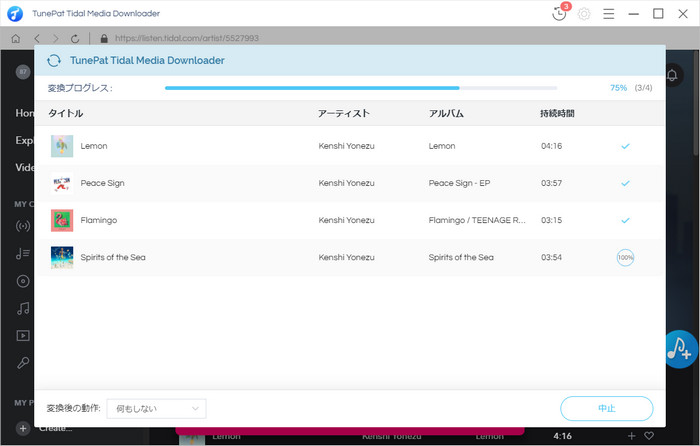The height and width of the screenshot is (446, 700).
Task: Click the sync icon in dialog header
Action: [54, 60]
